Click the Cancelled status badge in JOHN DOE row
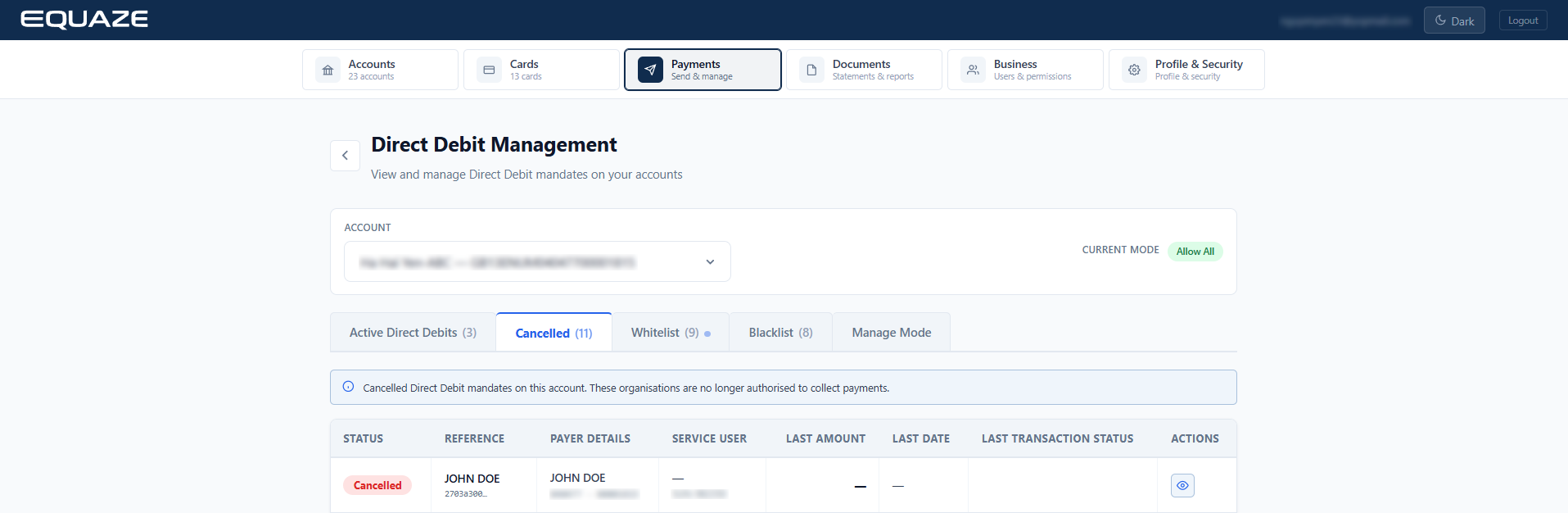Screen dimensions: 1568x513 tap(377, 485)
